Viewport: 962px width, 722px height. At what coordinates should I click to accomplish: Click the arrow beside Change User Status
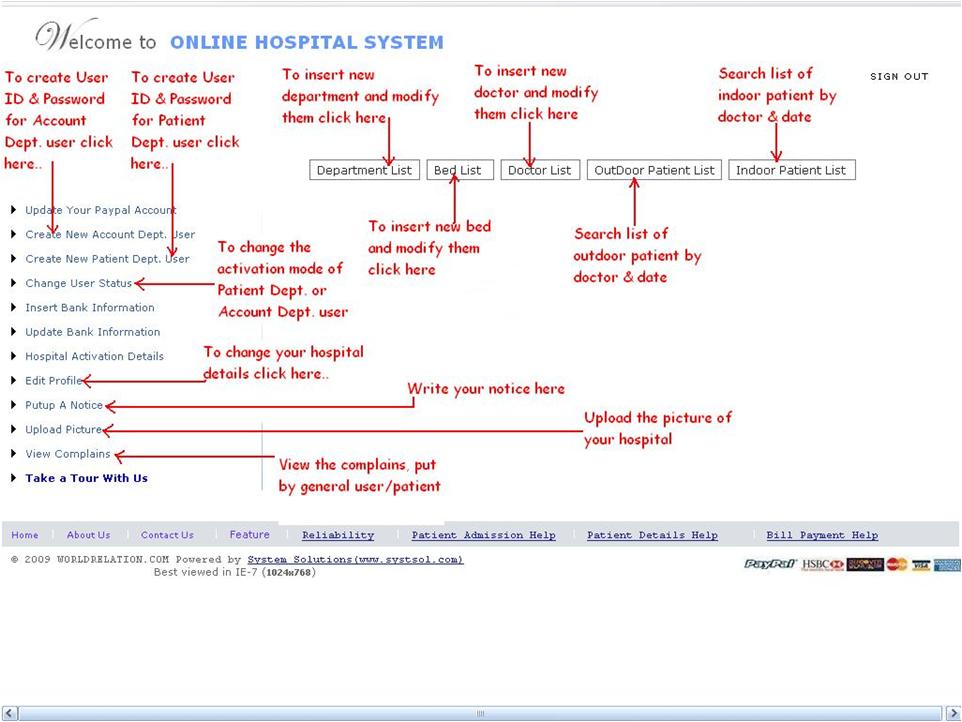(x=13, y=283)
